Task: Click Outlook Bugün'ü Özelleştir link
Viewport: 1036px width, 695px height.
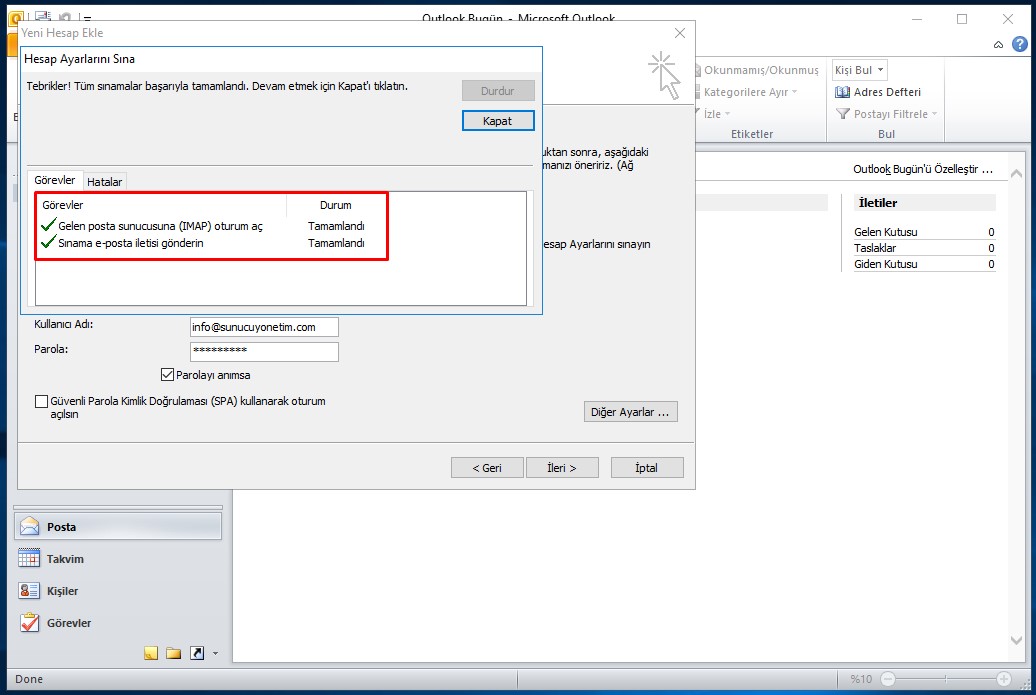Action: [x=922, y=169]
